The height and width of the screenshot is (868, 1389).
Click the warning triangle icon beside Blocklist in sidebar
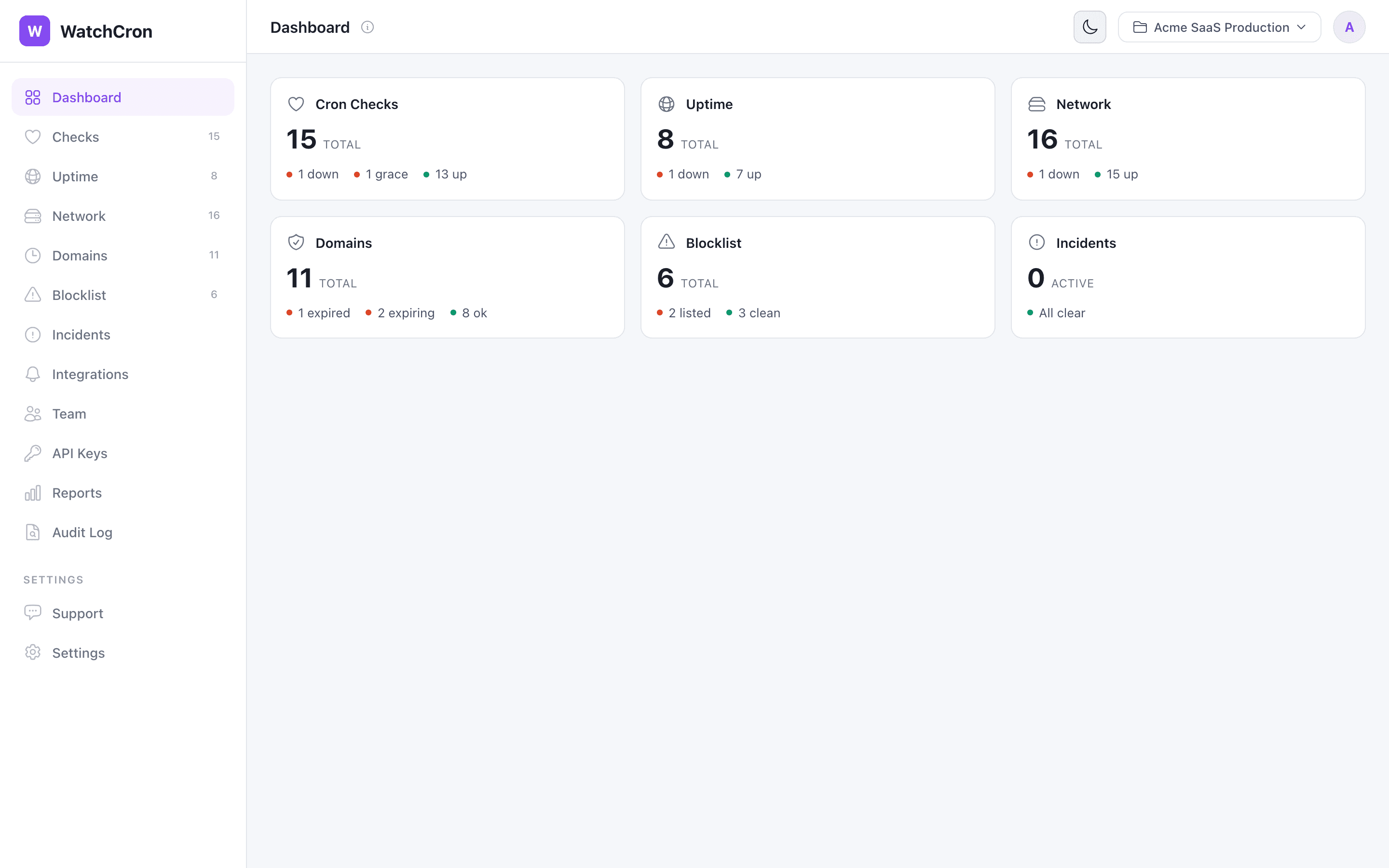point(33,295)
